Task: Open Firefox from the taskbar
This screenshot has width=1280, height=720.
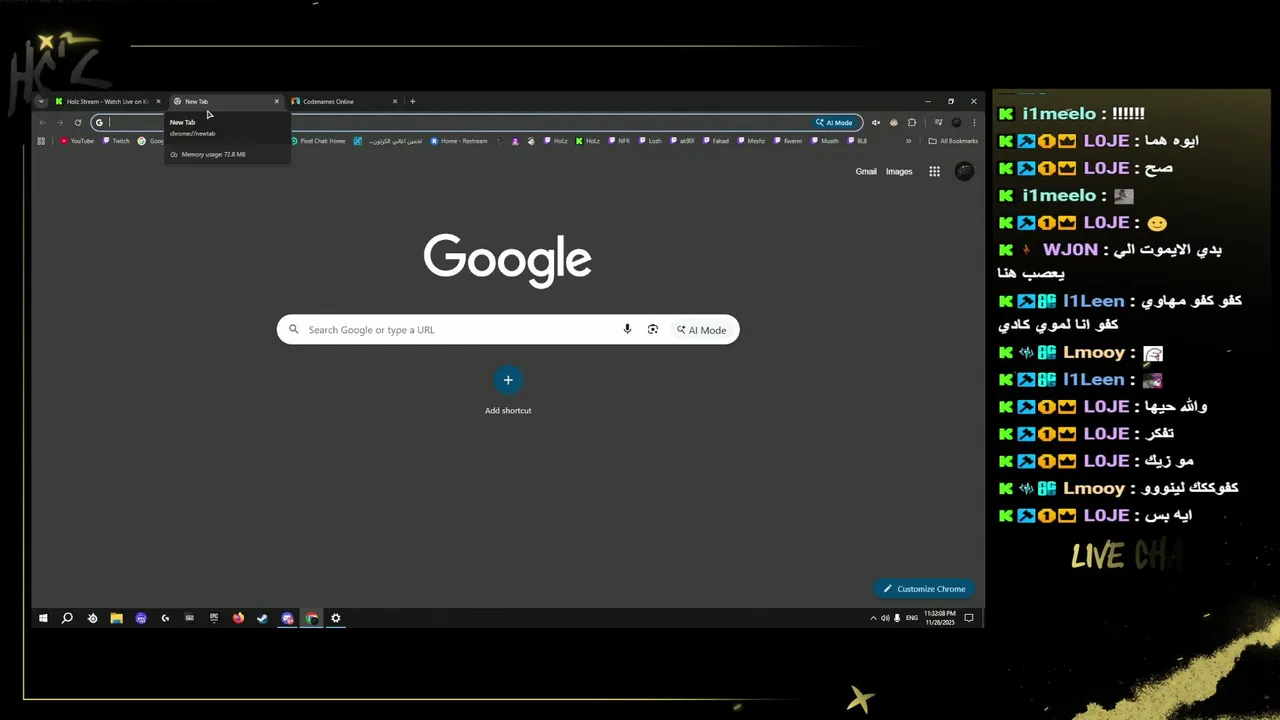Action: 238,618
